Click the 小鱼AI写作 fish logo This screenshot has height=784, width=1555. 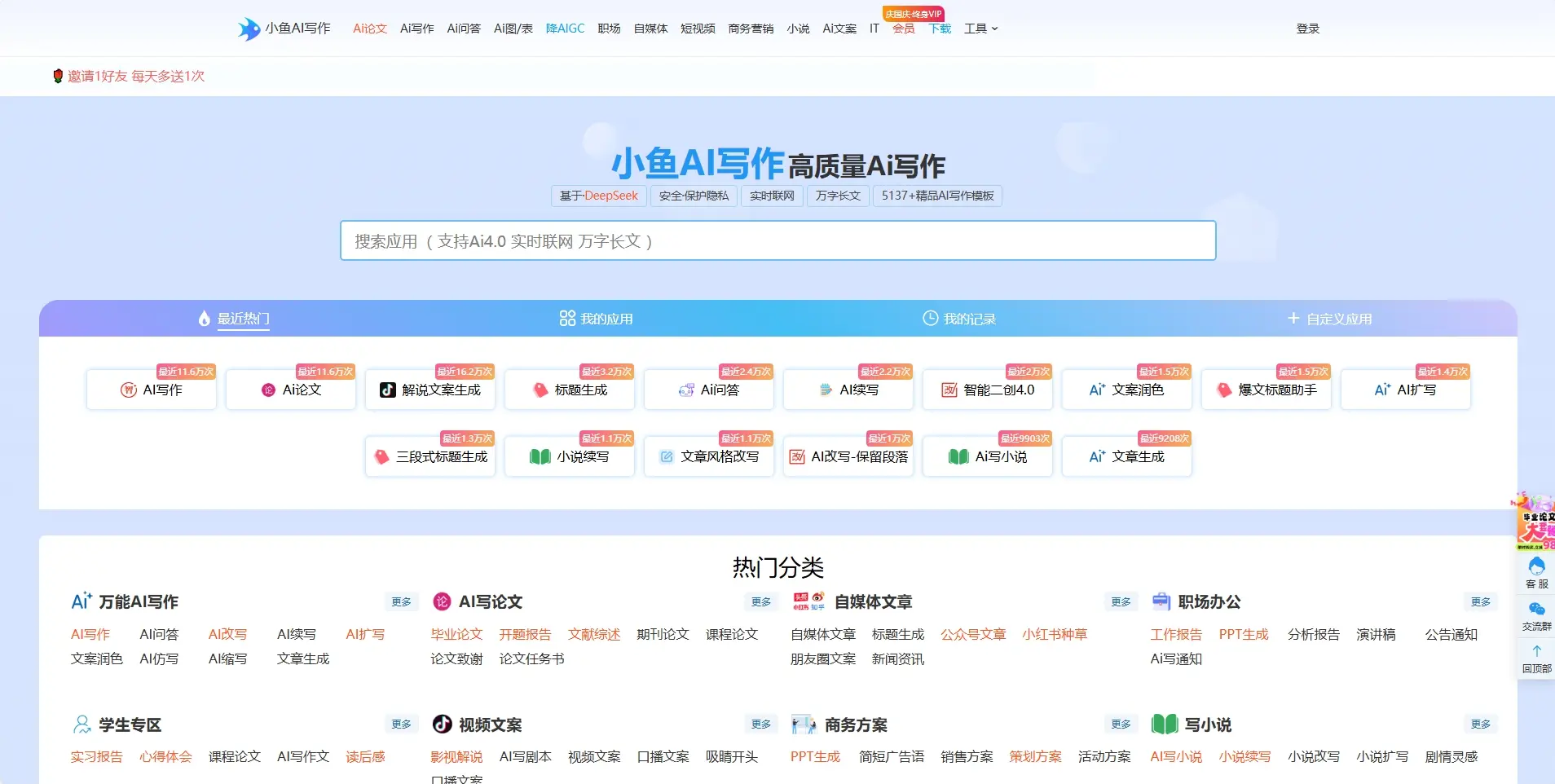(x=249, y=29)
